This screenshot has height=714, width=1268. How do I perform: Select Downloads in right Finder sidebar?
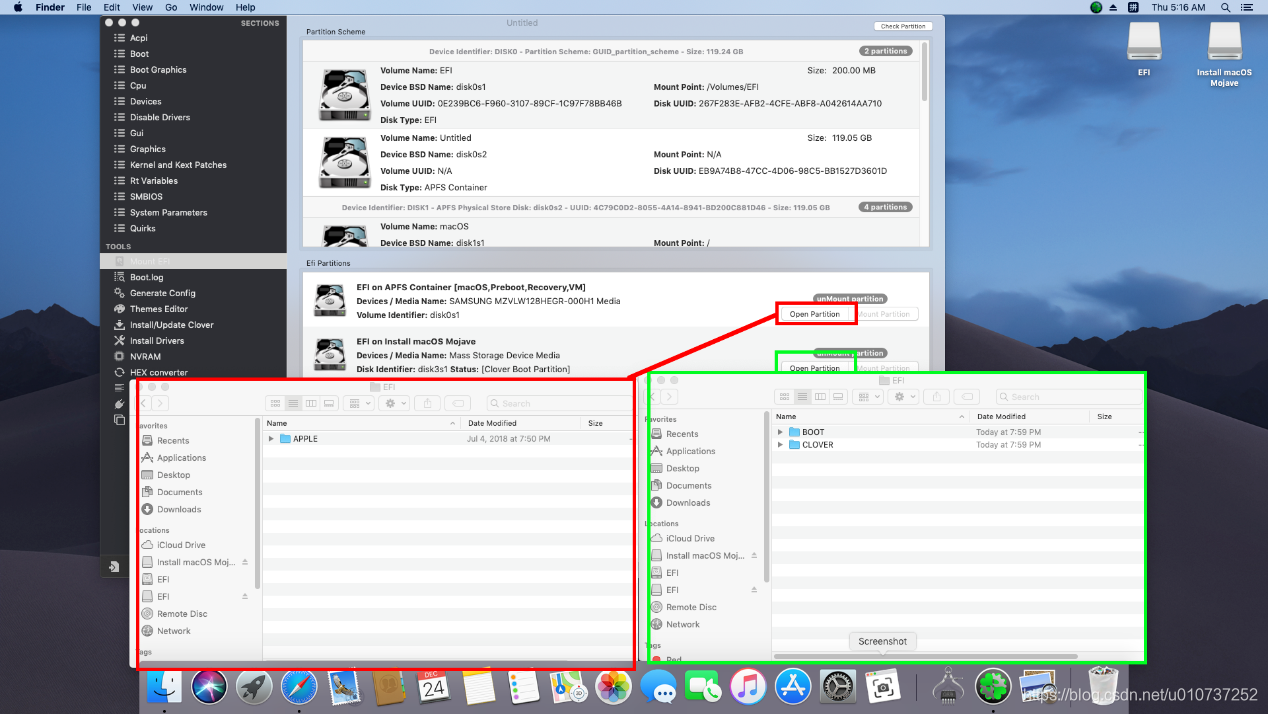click(688, 503)
